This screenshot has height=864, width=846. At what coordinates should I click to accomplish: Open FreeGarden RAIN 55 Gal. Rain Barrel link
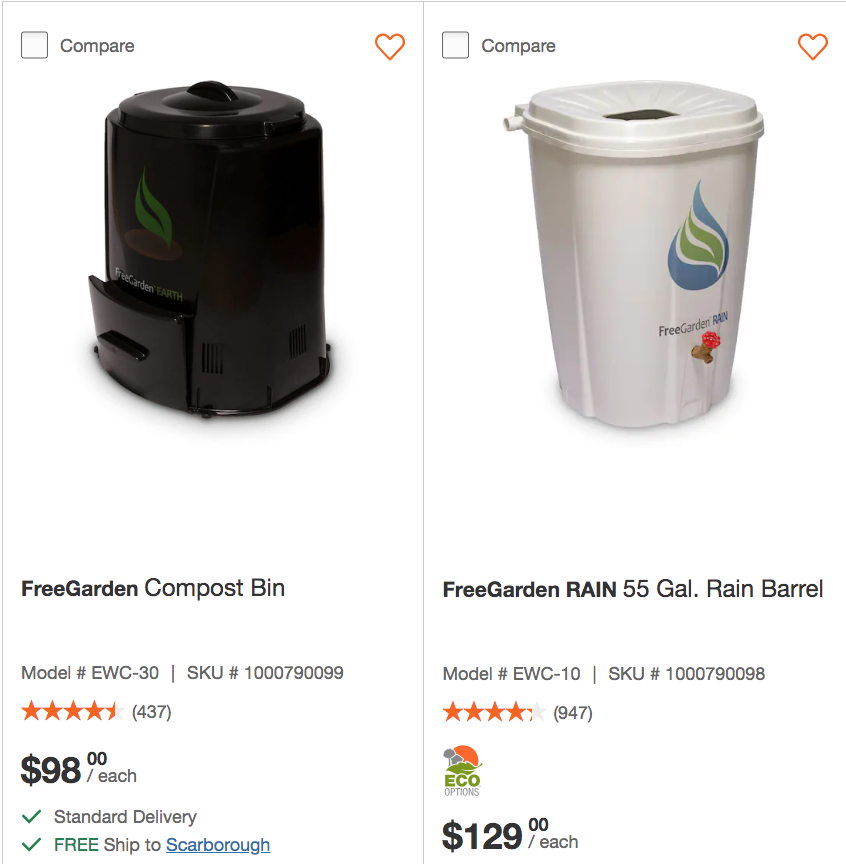pyautogui.click(x=633, y=589)
